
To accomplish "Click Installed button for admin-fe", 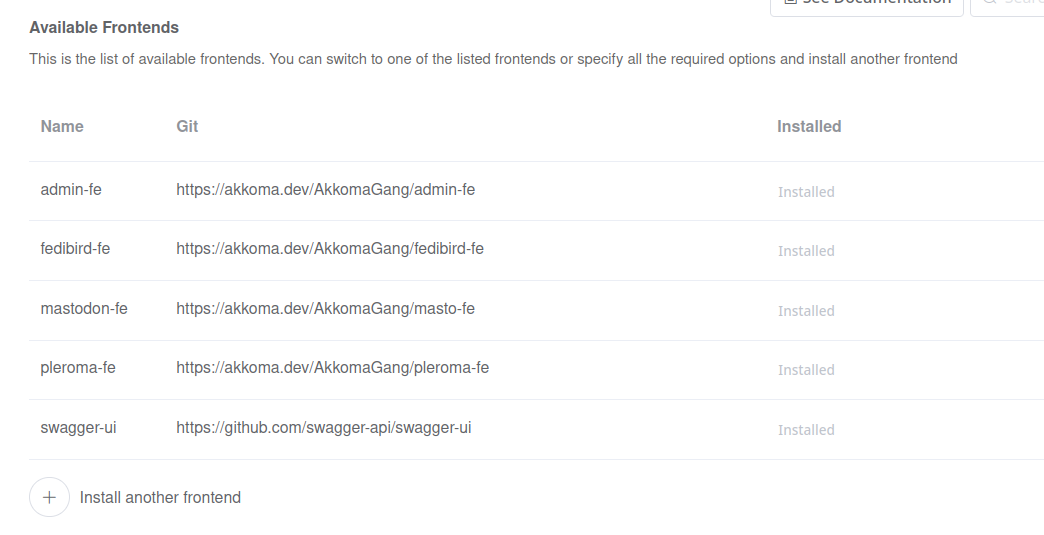I will pos(806,192).
